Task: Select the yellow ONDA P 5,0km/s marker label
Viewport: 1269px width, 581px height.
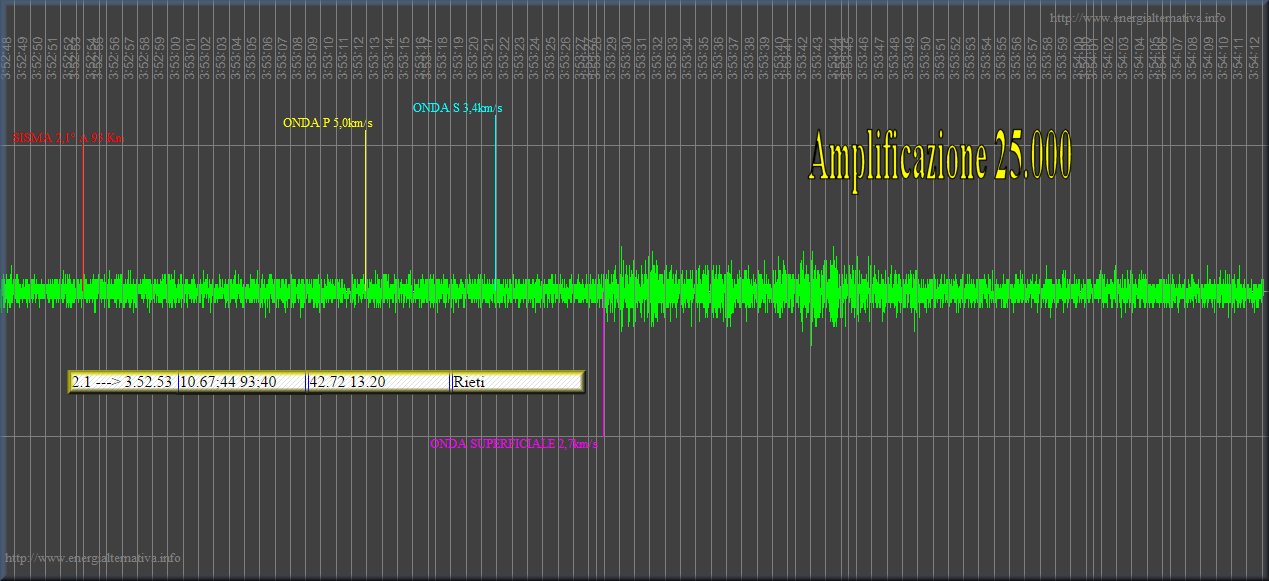Action: 328,123
